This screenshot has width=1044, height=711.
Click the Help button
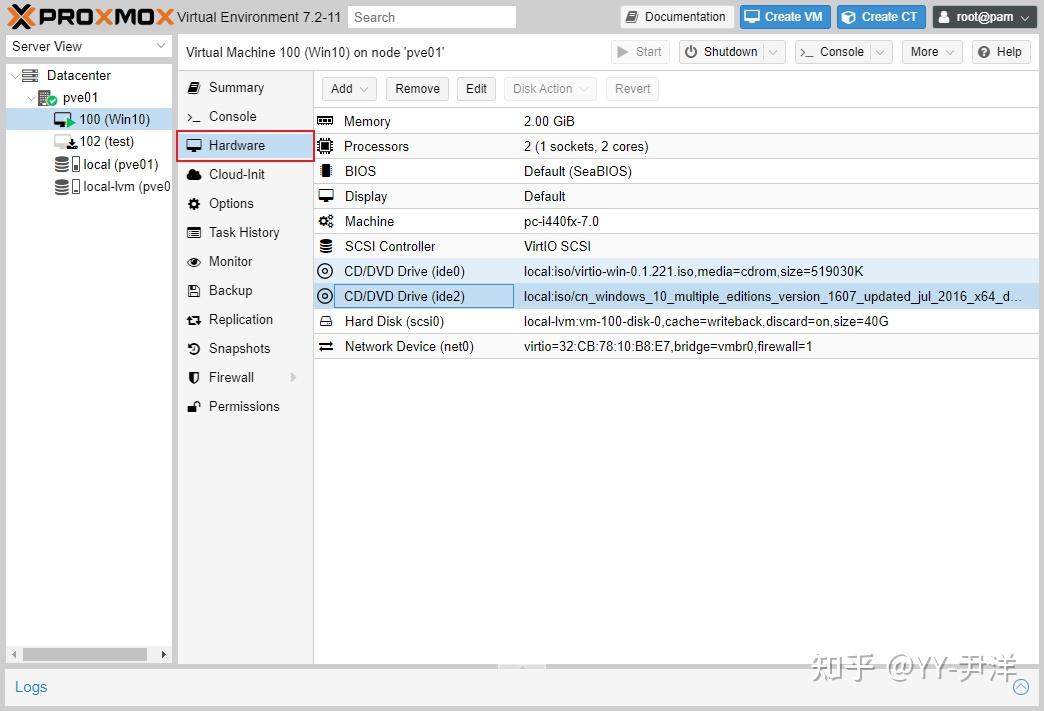pyautogui.click(x=1000, y=51)
